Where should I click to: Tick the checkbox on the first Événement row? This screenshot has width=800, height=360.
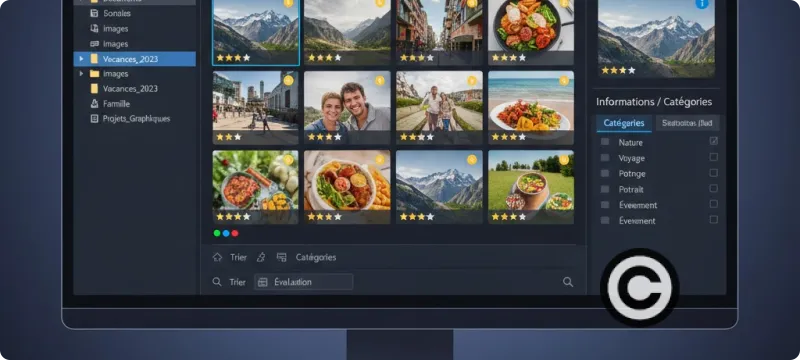pyautogui.click(x=714, y=204)
